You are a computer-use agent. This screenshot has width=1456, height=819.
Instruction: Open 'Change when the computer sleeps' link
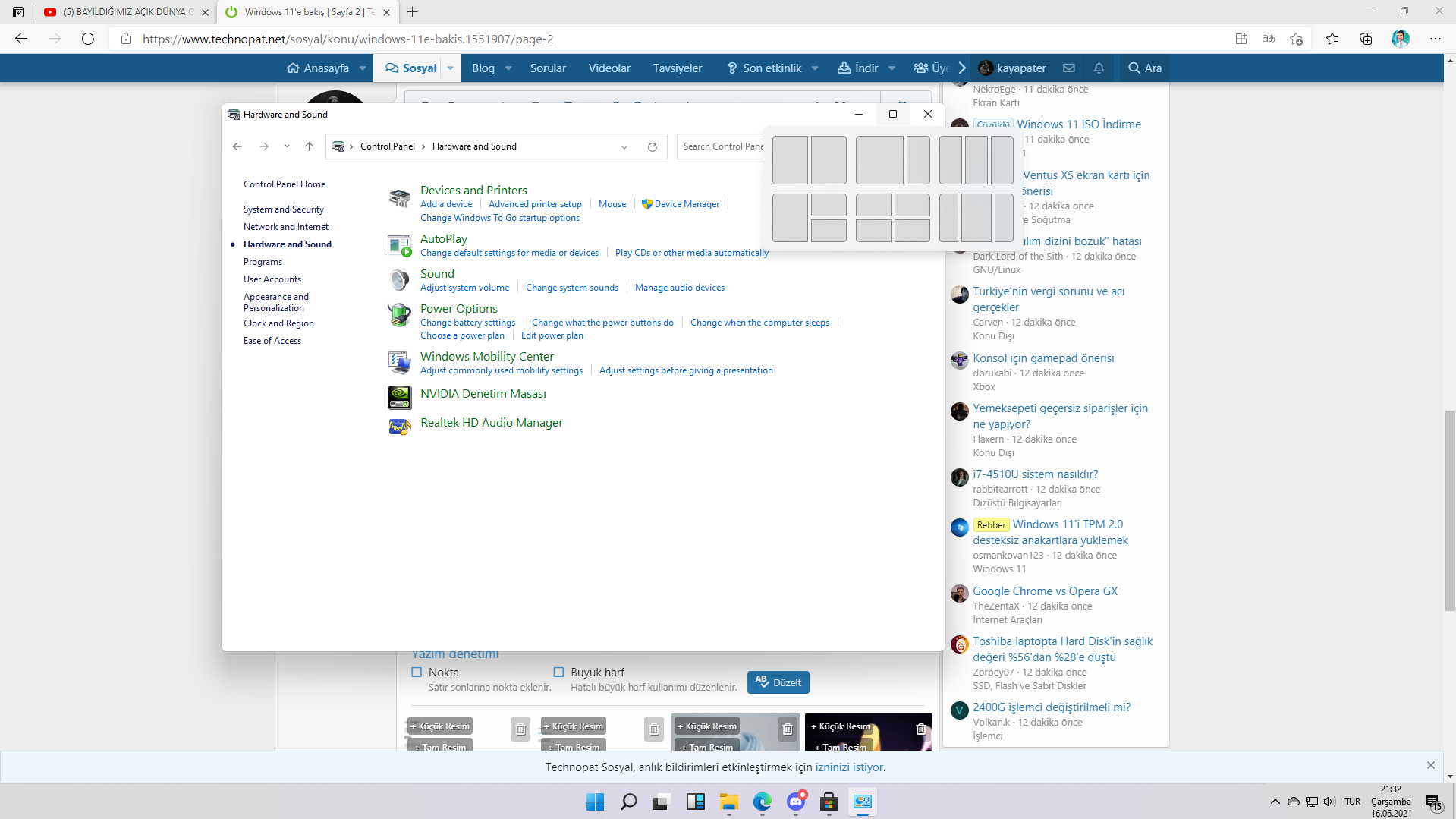[759, 322]
